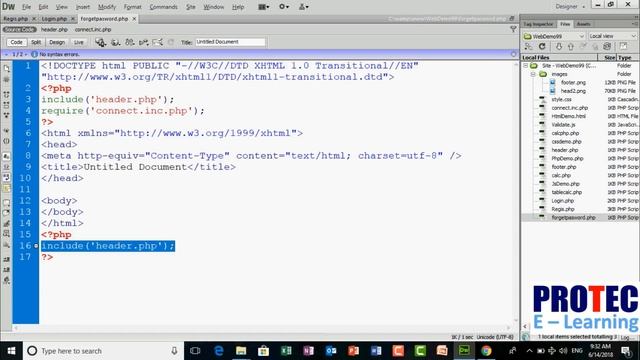Open the connect.inc.php related file

click(x=93, y=29)
